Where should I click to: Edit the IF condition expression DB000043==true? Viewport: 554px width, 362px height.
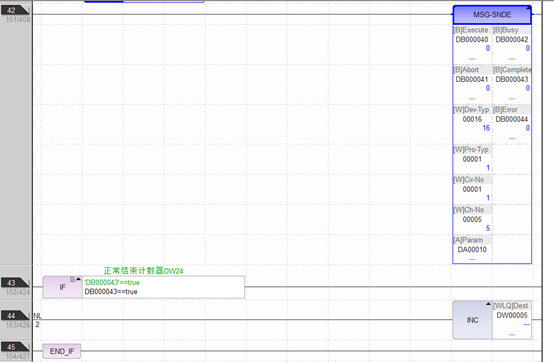(111, 292)
